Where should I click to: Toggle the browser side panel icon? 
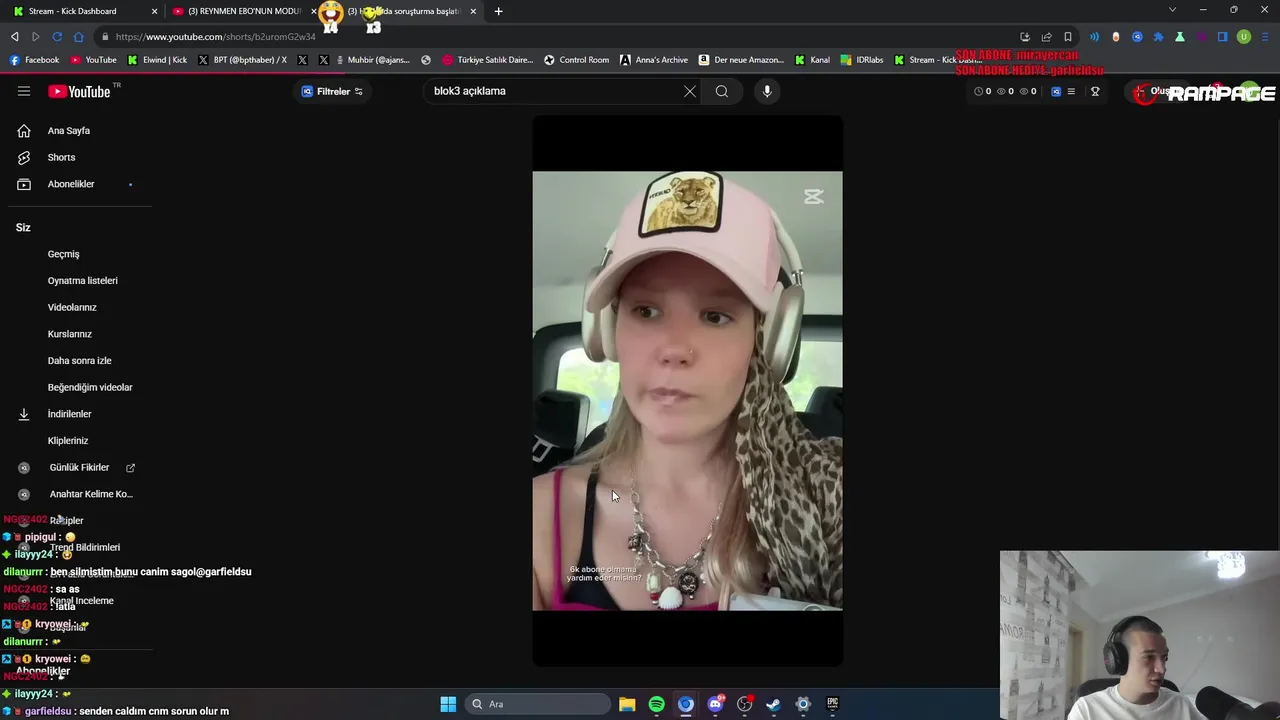point(1222,37)
